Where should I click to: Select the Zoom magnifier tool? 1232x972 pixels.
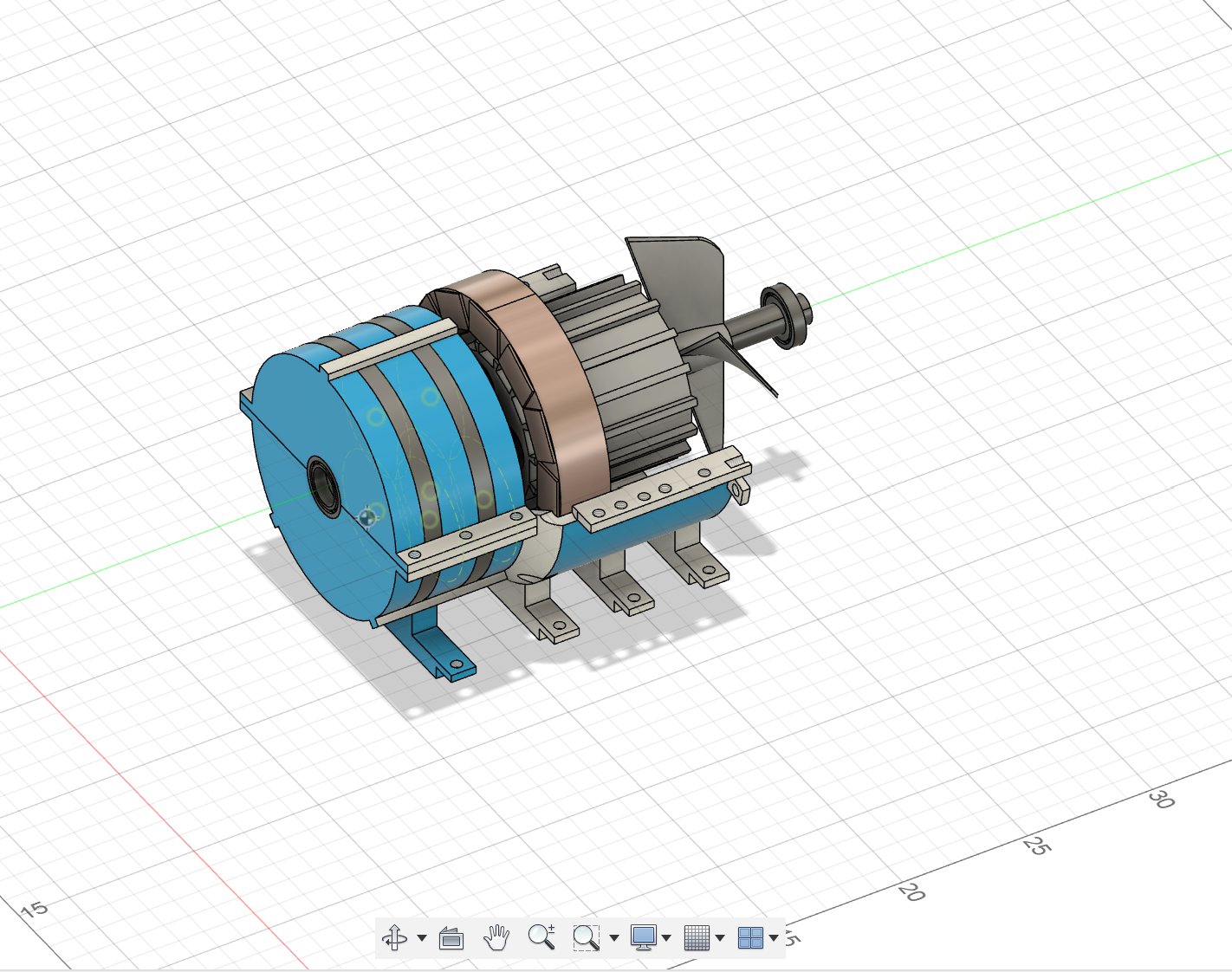click(541, 936)
